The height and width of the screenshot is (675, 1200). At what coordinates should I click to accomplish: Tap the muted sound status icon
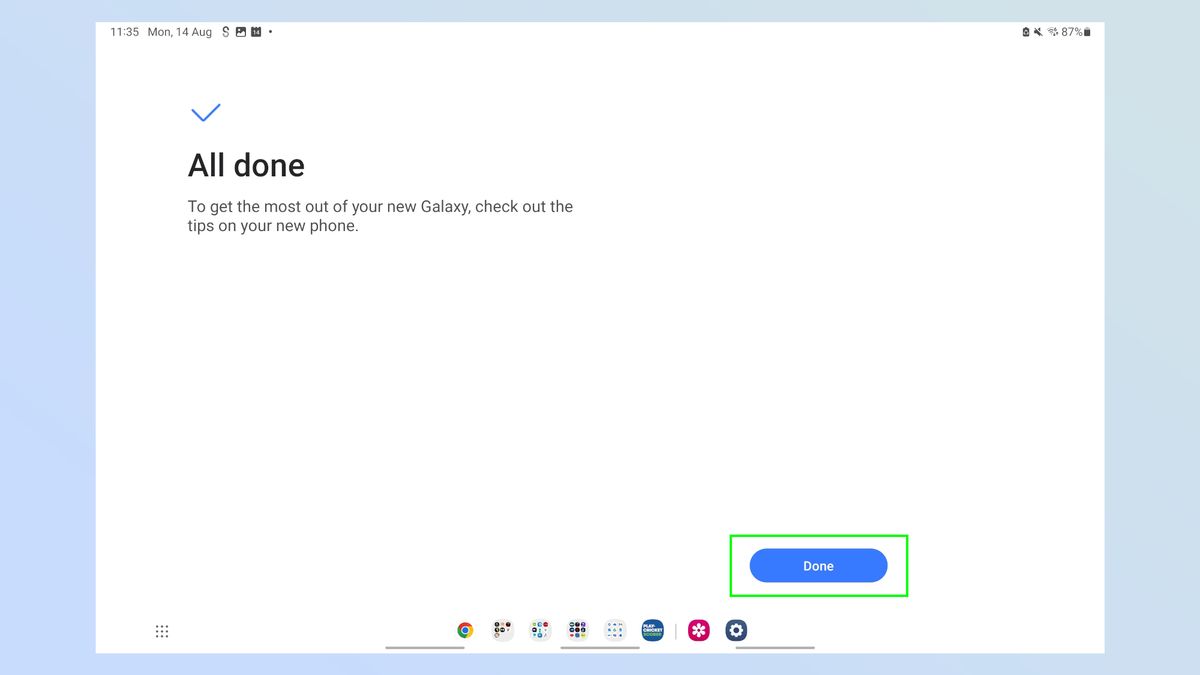coord(1038,31)
